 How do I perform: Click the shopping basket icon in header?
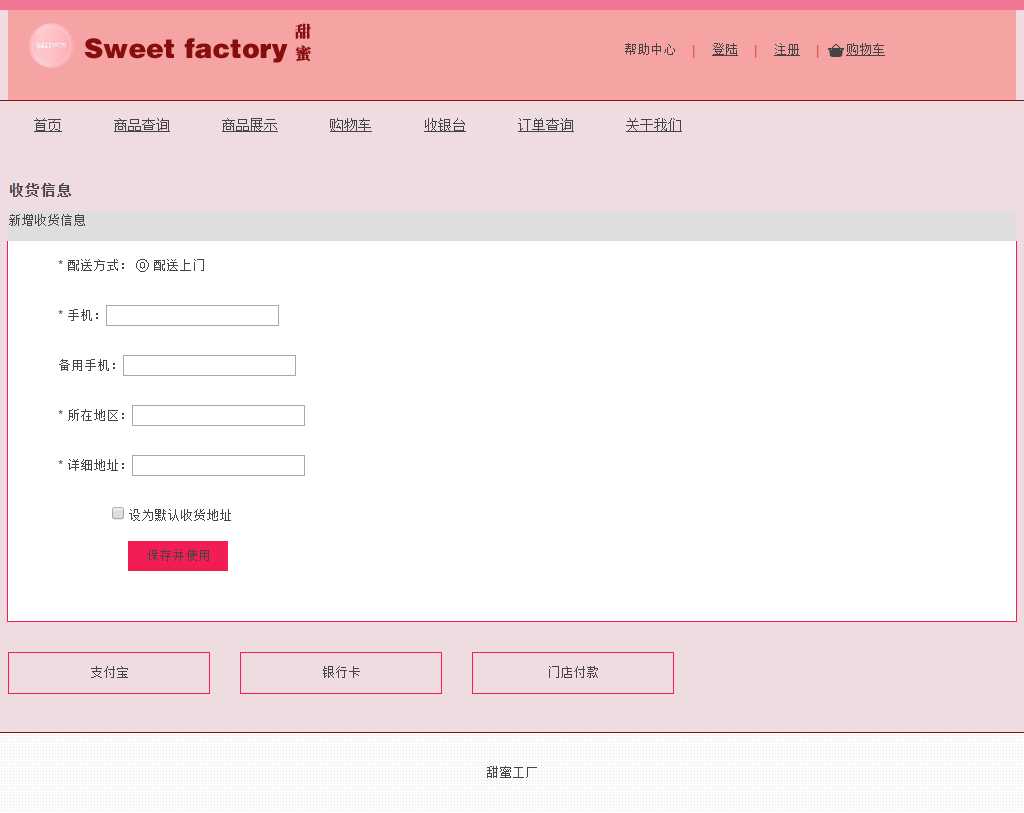pos(836,51)
